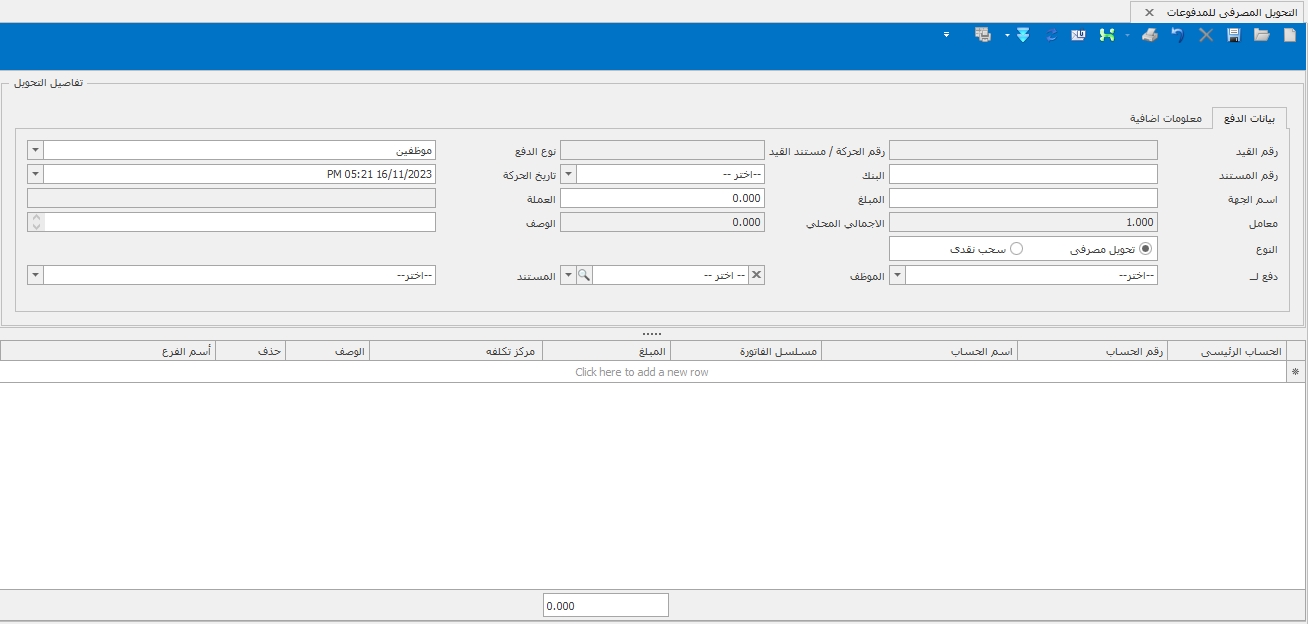
Task: Click the Delete X icon in toolbar
Action: pos(1206,35)
